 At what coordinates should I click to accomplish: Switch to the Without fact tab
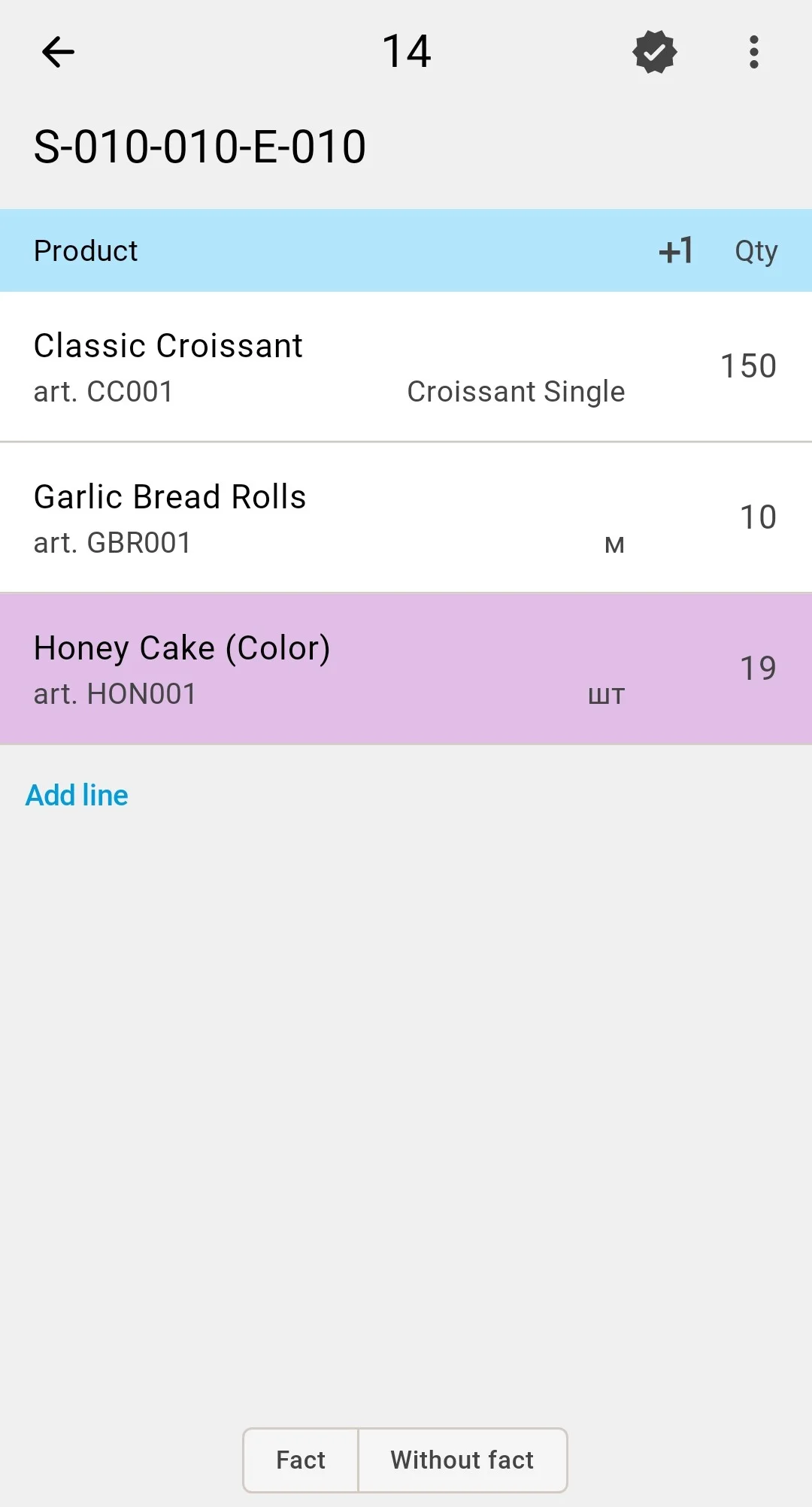(462, 1460)
